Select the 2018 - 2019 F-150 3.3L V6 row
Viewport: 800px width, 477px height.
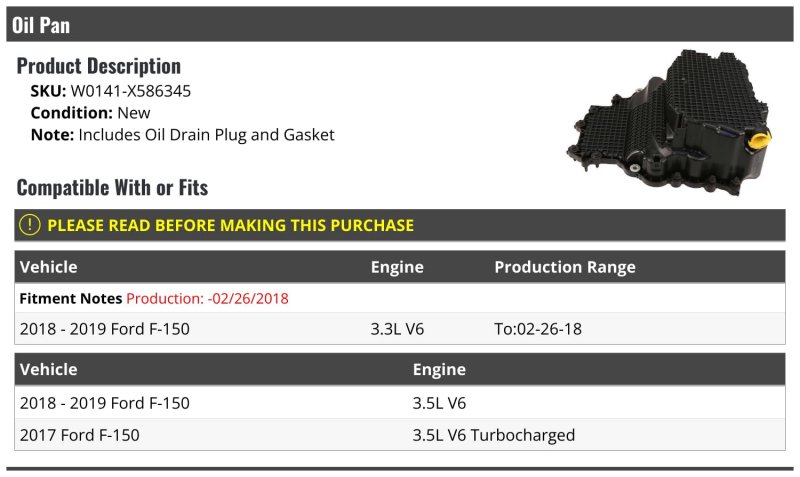pyautogui.click(x=399, y=329)
